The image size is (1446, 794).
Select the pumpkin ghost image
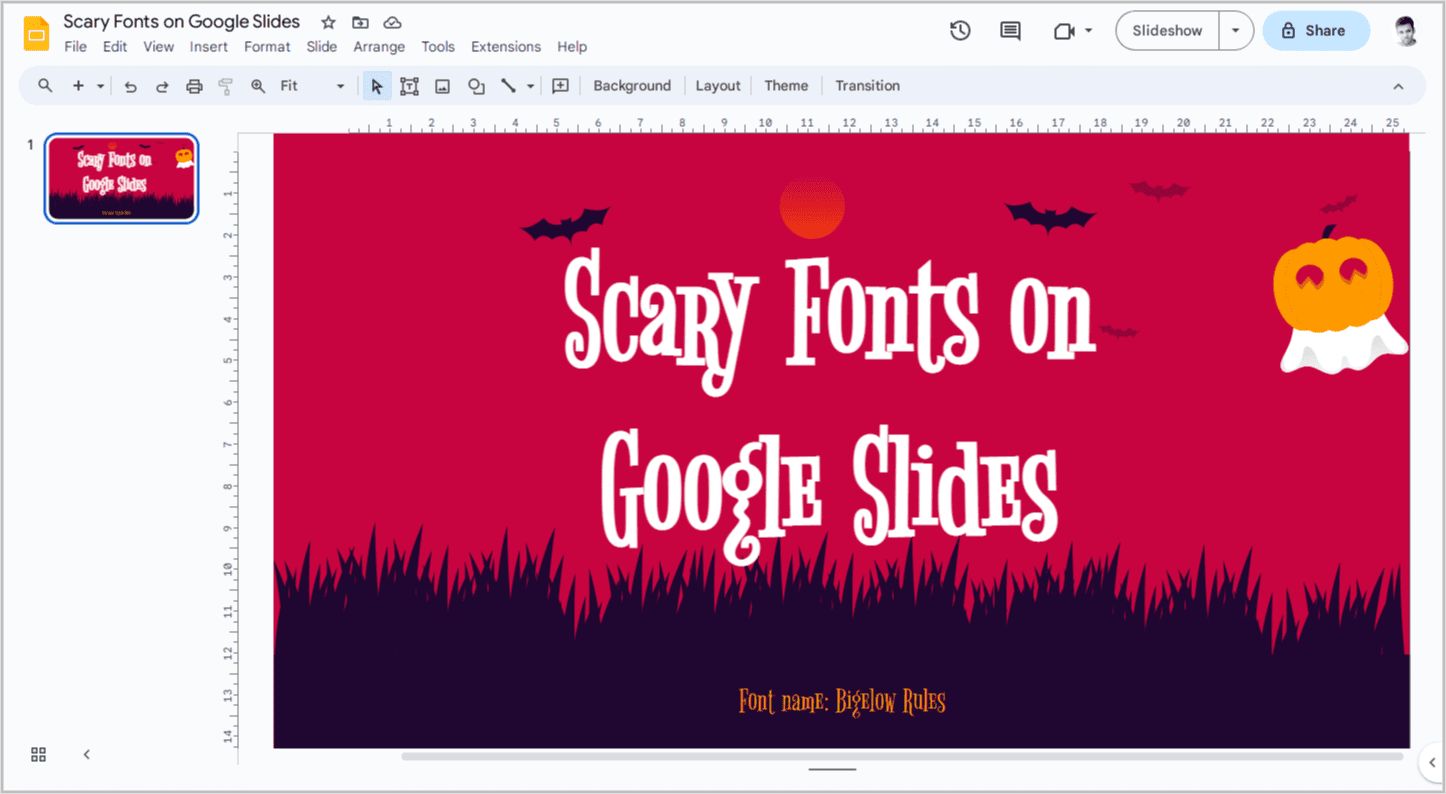[1340, 300]
